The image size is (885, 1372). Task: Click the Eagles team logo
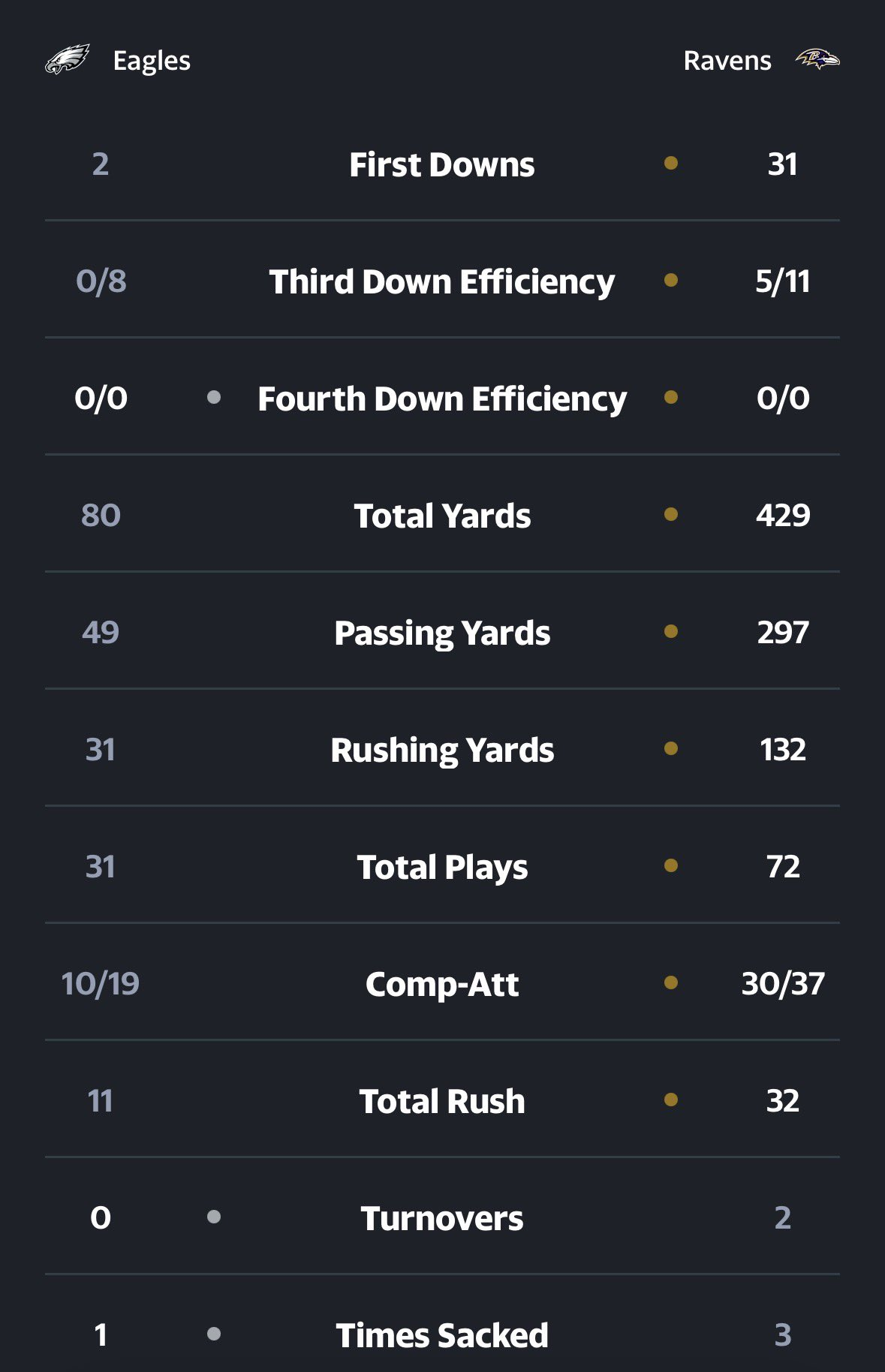[x=68, y=59]
